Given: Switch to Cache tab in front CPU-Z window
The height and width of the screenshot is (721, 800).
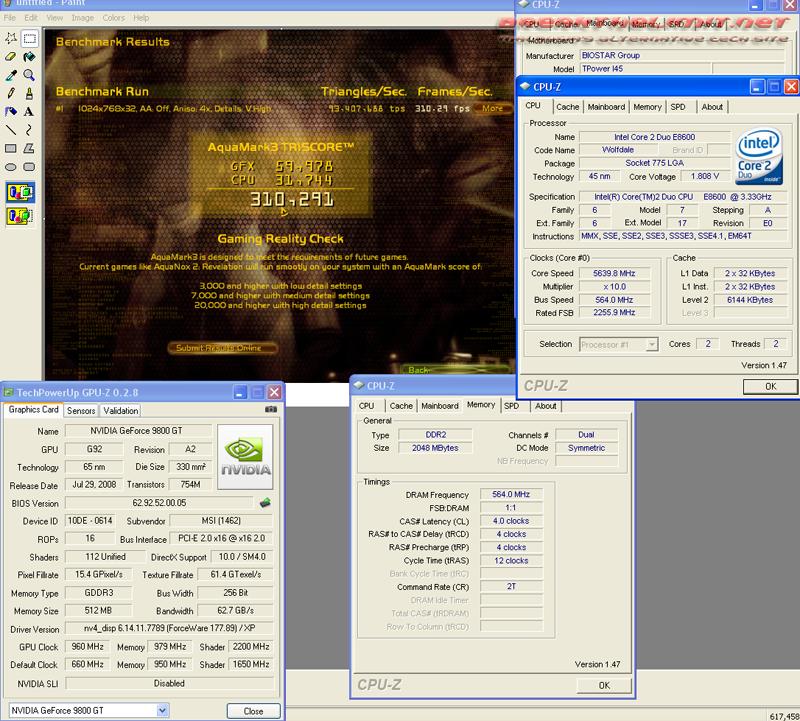Looking at the screenshot, I should 567,107.
